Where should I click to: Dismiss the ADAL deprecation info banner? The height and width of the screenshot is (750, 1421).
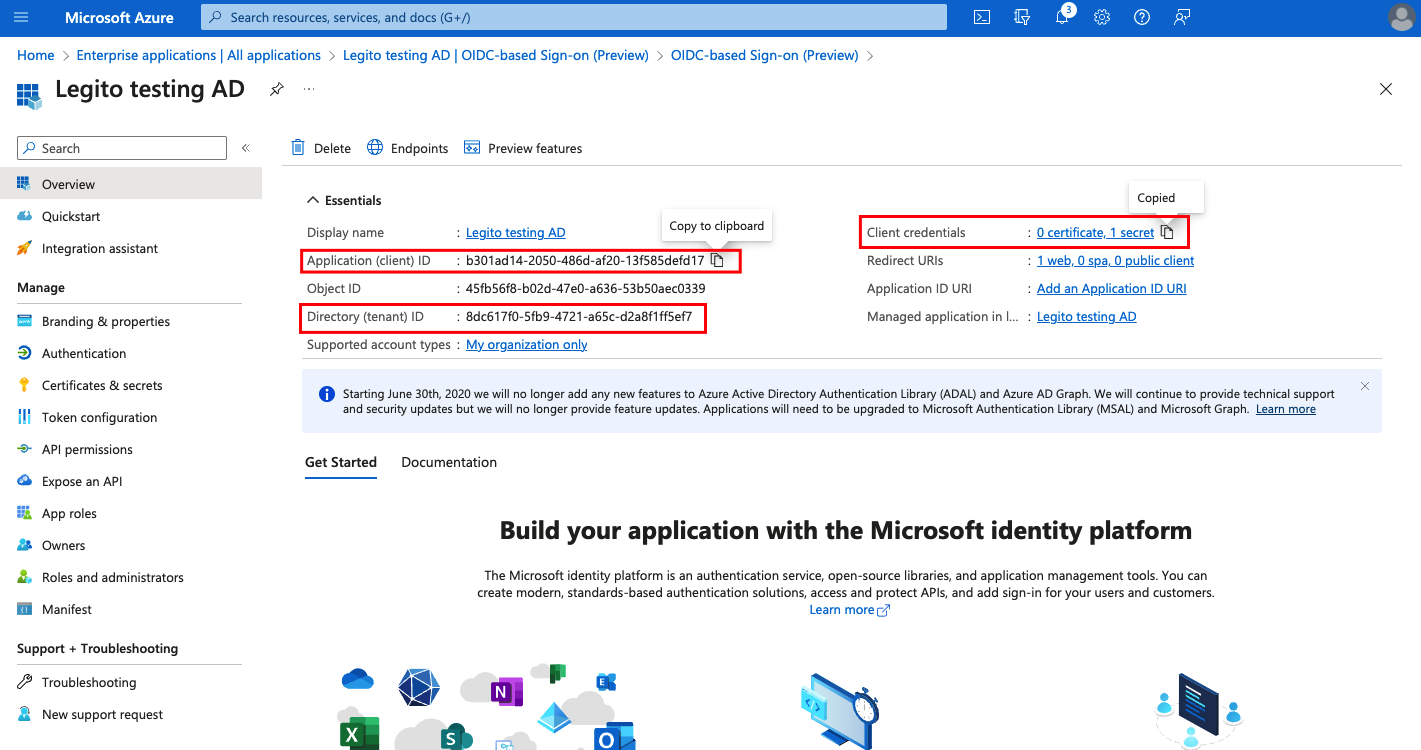[1365, 386]
